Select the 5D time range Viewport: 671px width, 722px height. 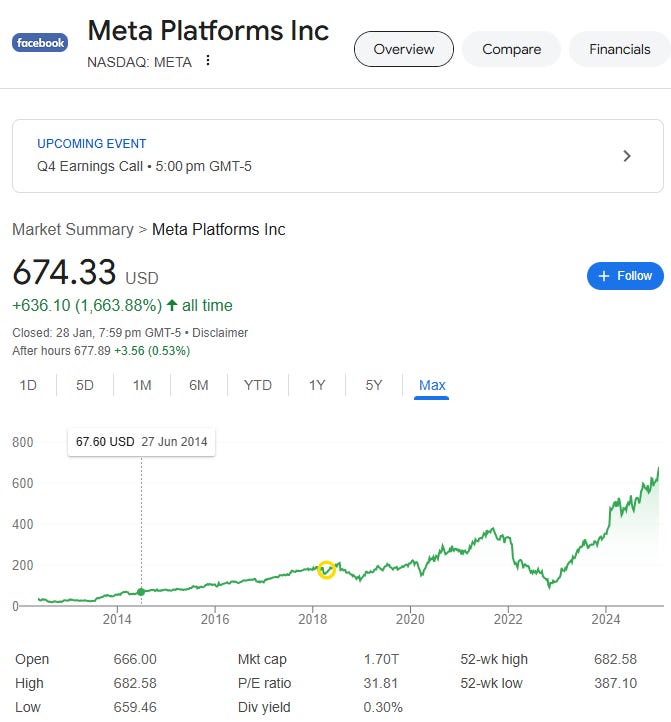click(x=85, y=385)
